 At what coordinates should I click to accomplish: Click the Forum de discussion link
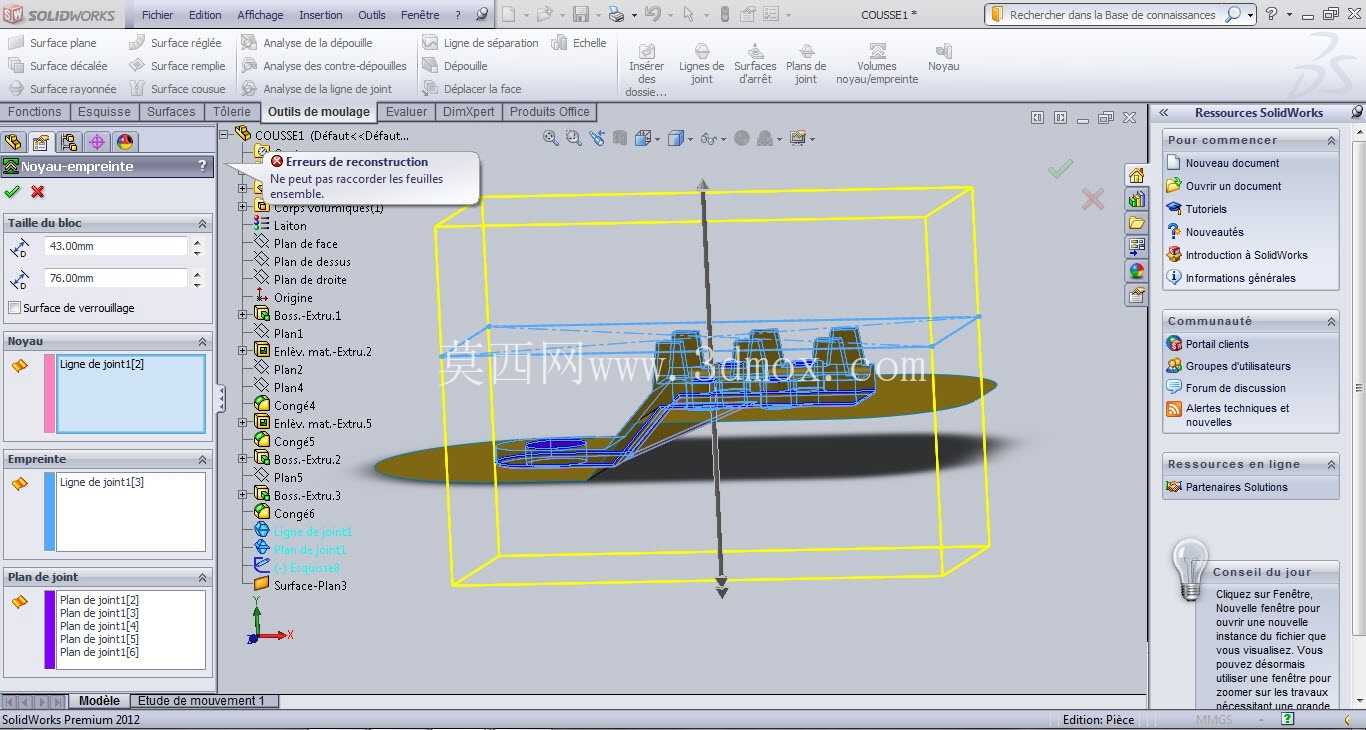coord(1236,388)
